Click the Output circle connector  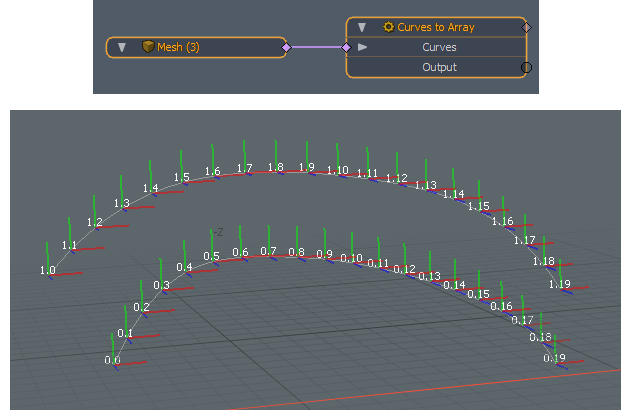coord(526,67)
